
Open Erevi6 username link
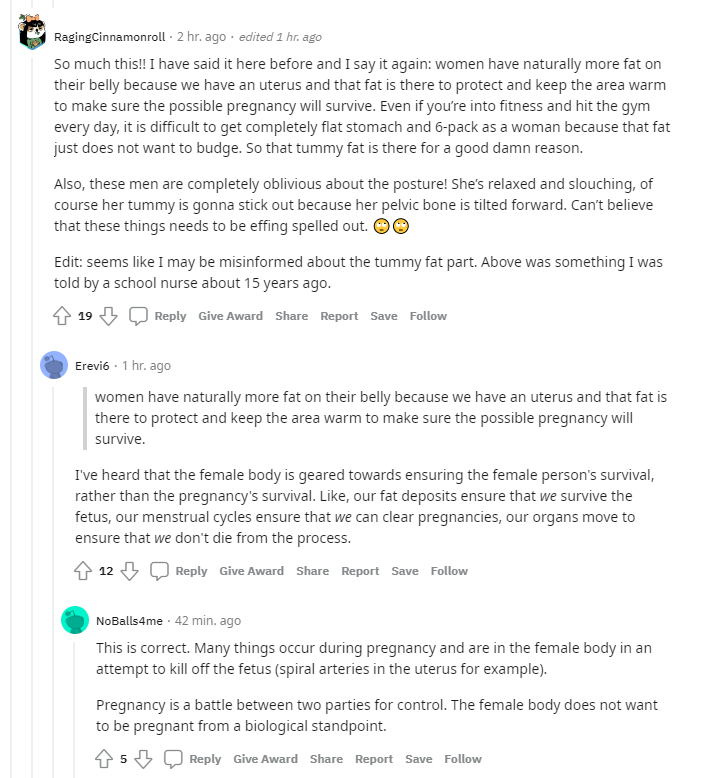[92, 366]
